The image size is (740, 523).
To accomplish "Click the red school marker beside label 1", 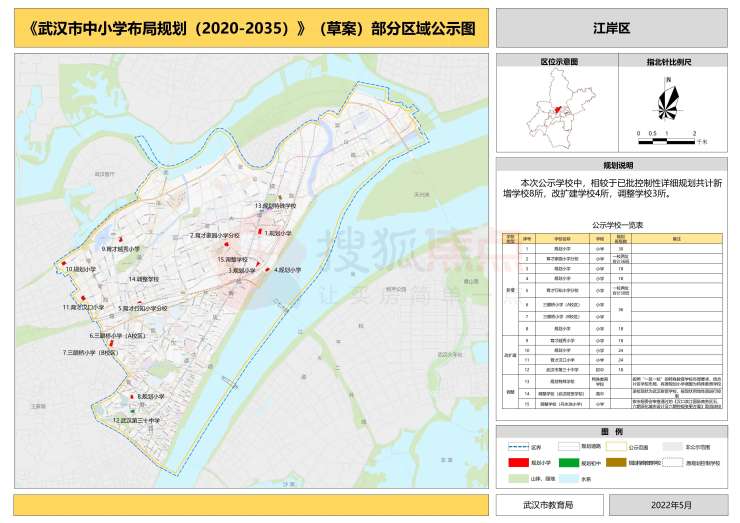I will [260, 231].
